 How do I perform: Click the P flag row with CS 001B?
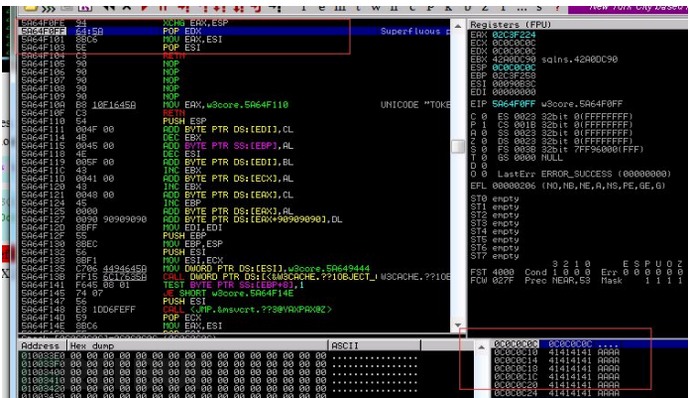[551, 125]
